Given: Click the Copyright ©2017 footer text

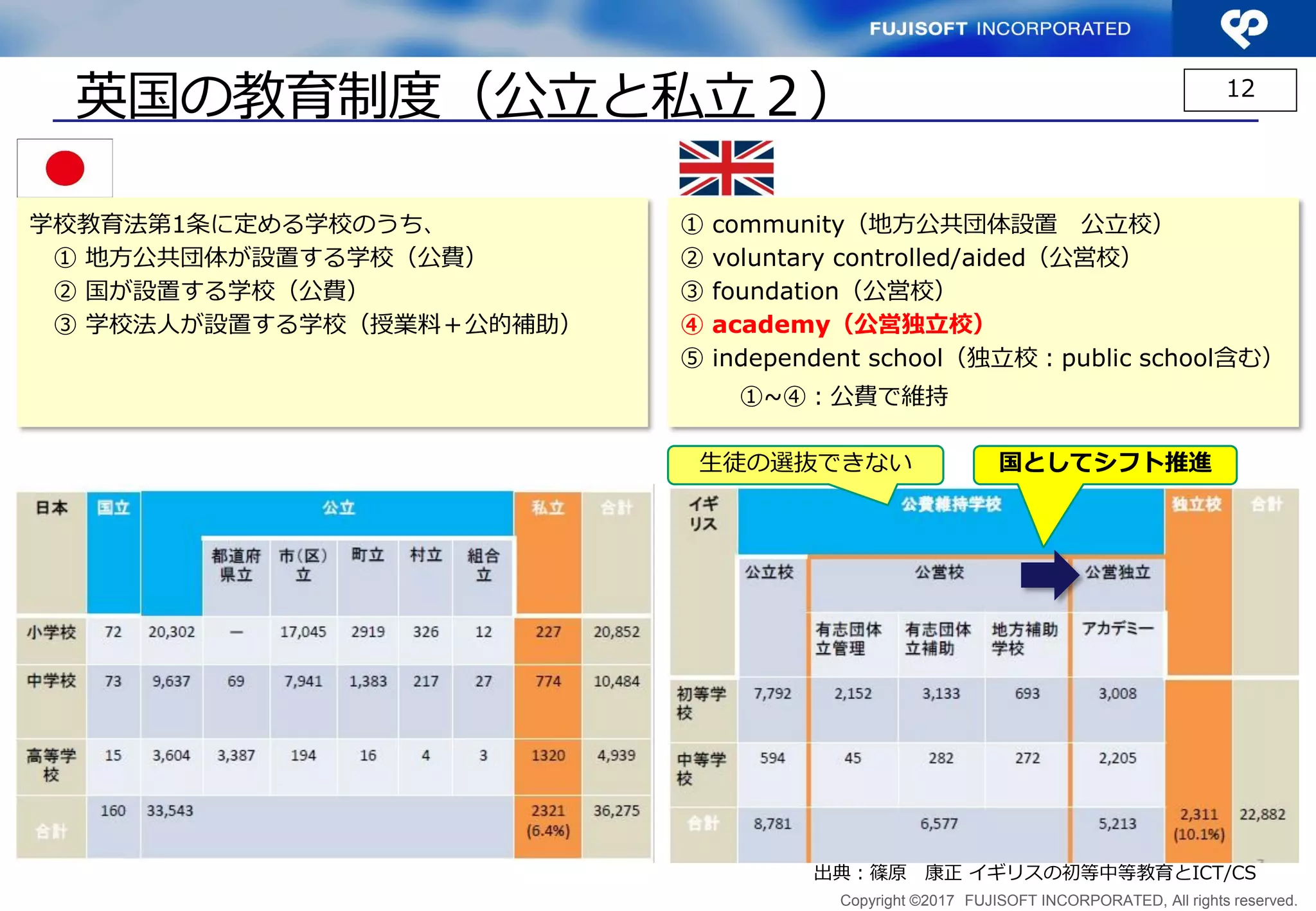Looking at the screenshot, I should [x=1069, y=900].
